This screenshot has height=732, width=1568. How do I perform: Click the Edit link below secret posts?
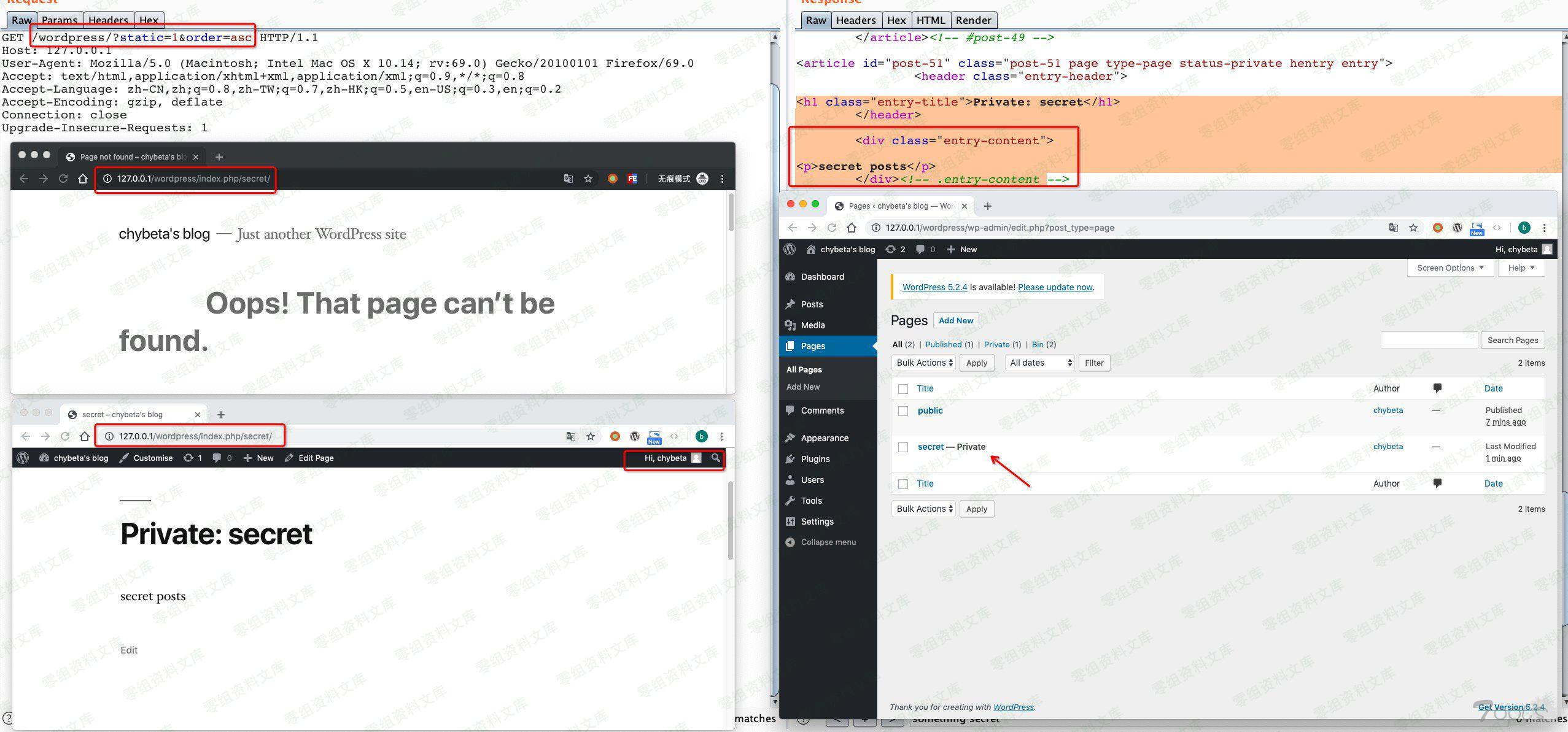[x=129, y=650]
